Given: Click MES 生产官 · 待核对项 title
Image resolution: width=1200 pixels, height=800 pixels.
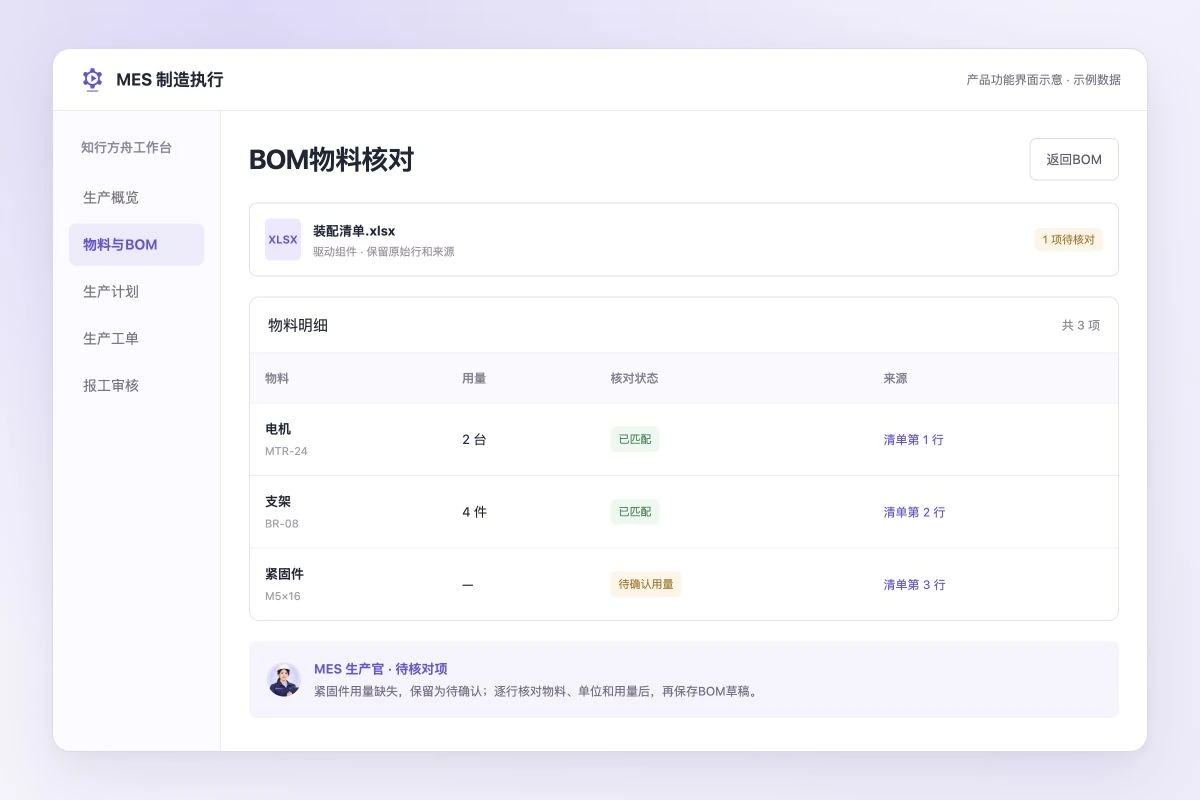Looking at the screenshot, I should point(381,669).
